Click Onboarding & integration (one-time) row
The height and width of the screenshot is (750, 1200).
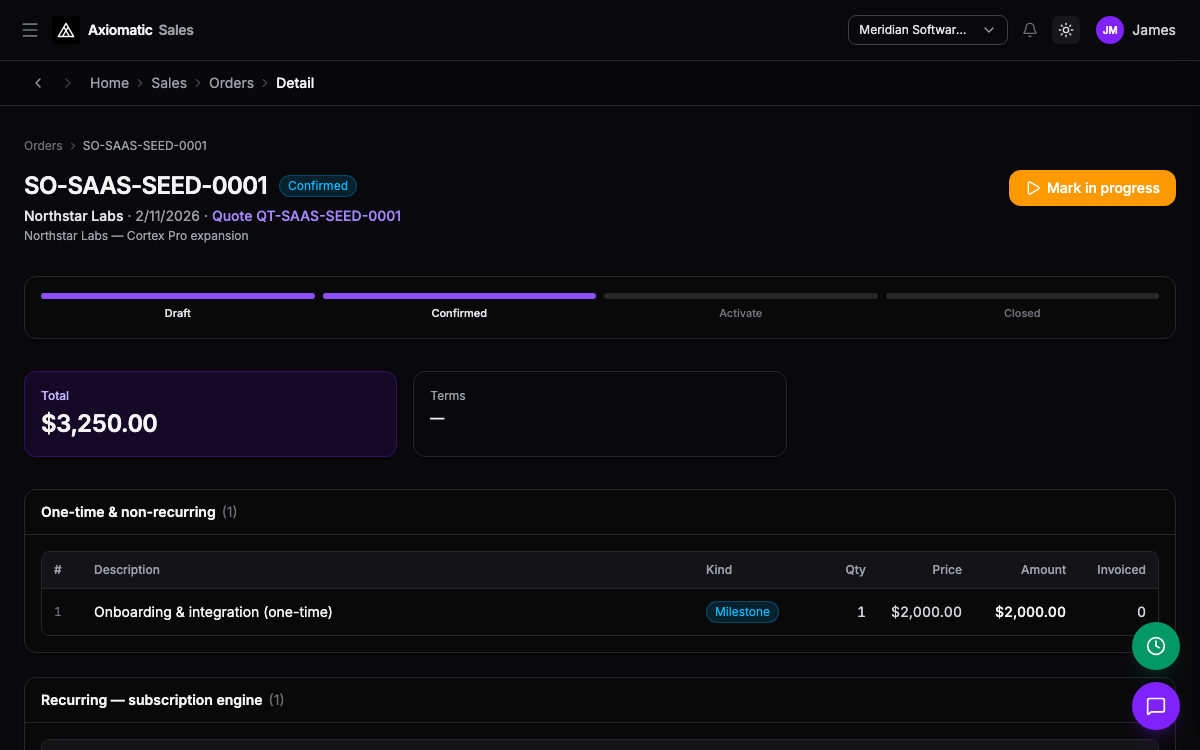600,612
